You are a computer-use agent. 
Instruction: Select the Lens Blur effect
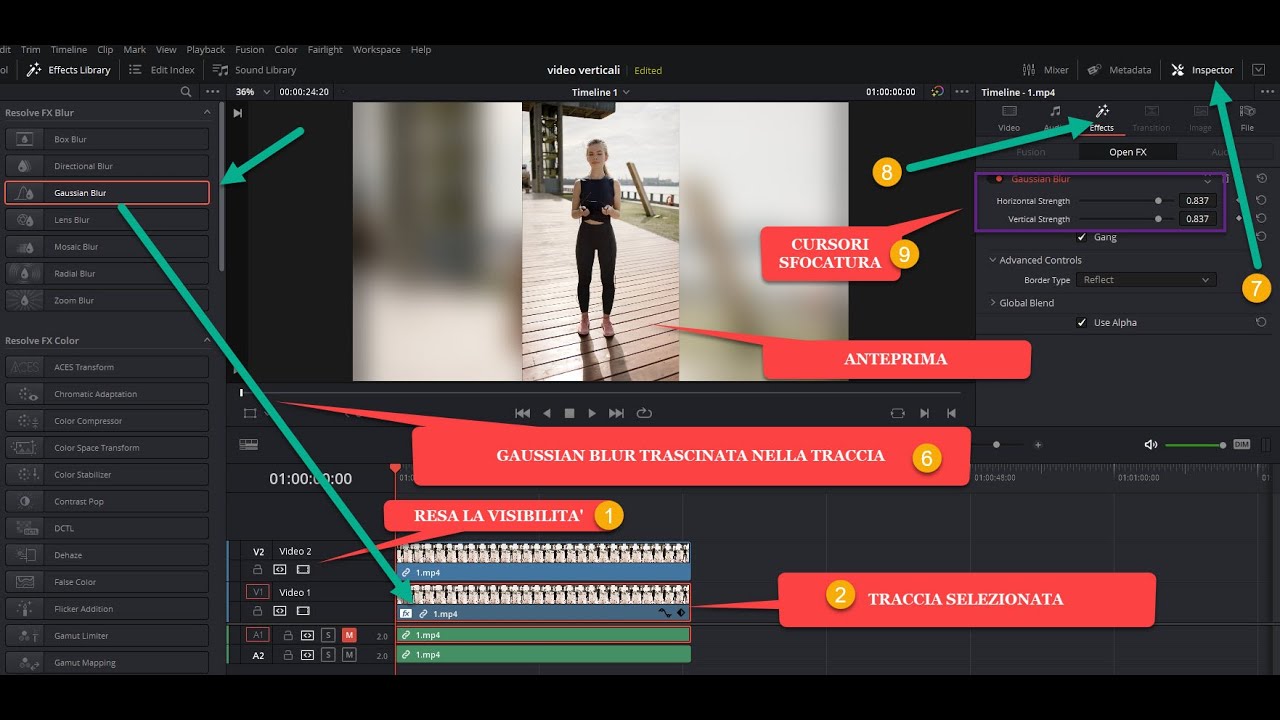(107, 220)
